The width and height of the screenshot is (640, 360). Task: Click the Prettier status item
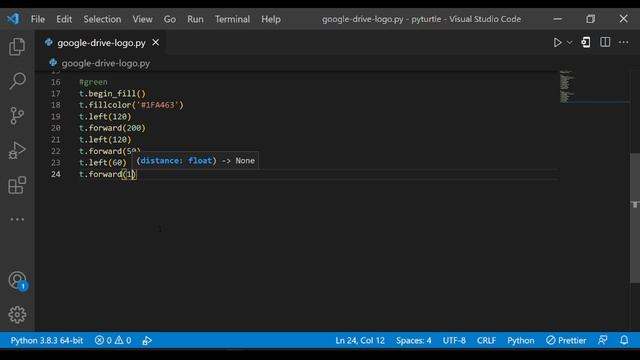point(566,340)
